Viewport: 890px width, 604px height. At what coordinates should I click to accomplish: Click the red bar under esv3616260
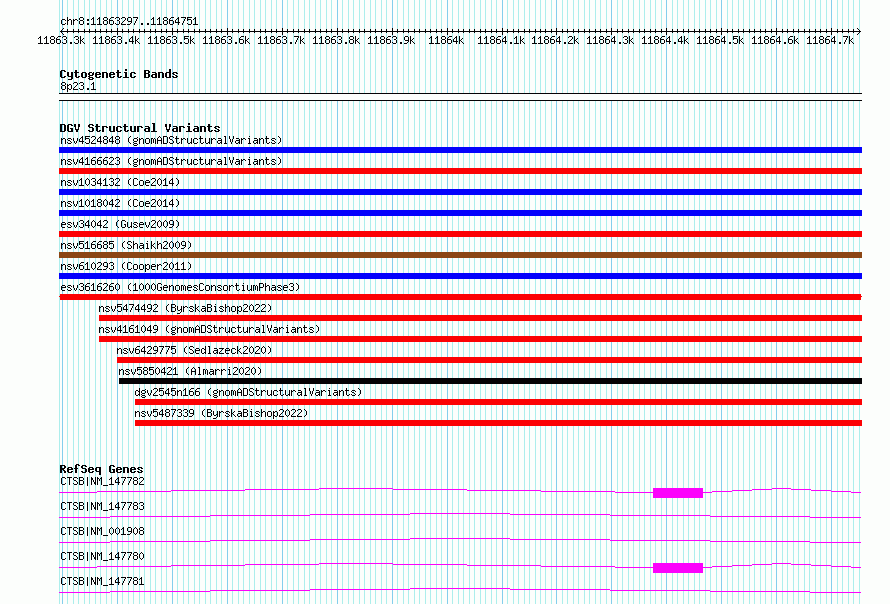[460, 297]
